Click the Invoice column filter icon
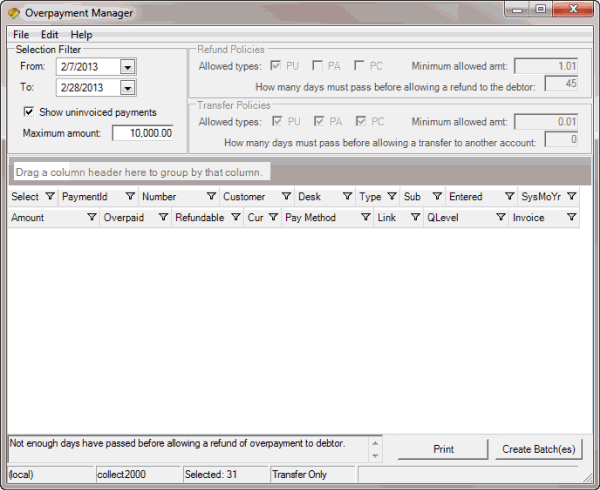The height and width of the screenshot is (490, 600). coord(572,217)
